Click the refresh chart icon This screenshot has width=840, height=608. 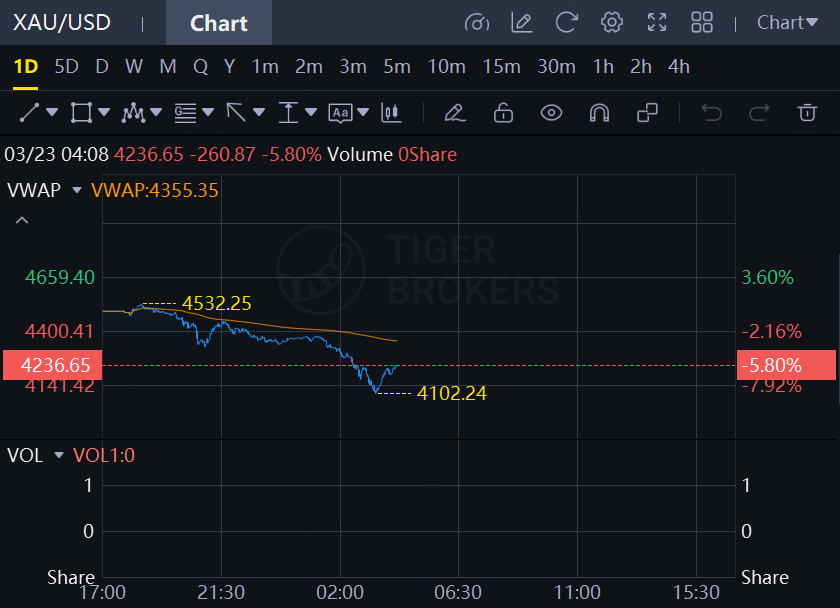click(x=567, y=22)
